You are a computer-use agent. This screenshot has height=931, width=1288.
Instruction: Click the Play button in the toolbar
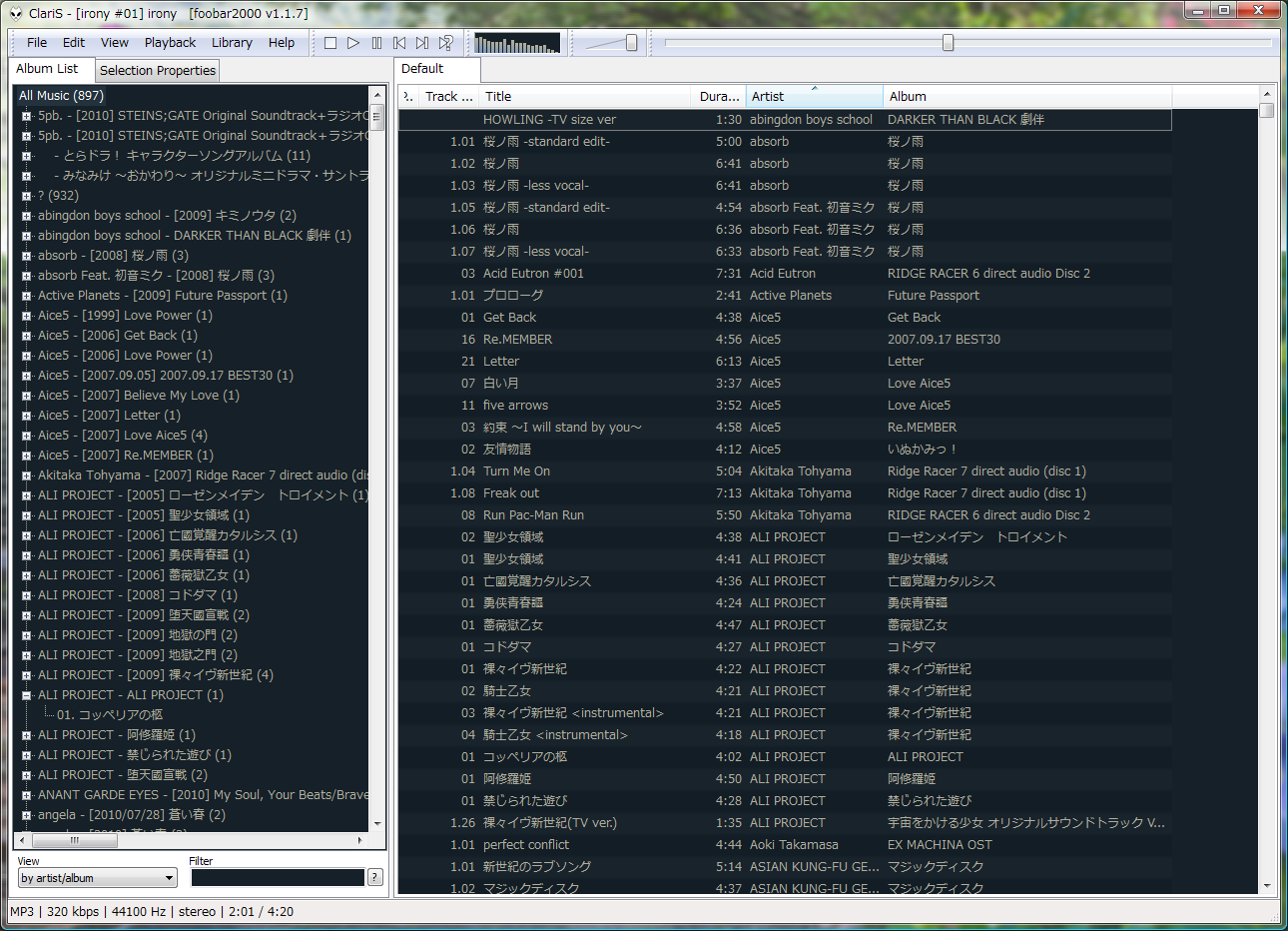pos(353,43)
